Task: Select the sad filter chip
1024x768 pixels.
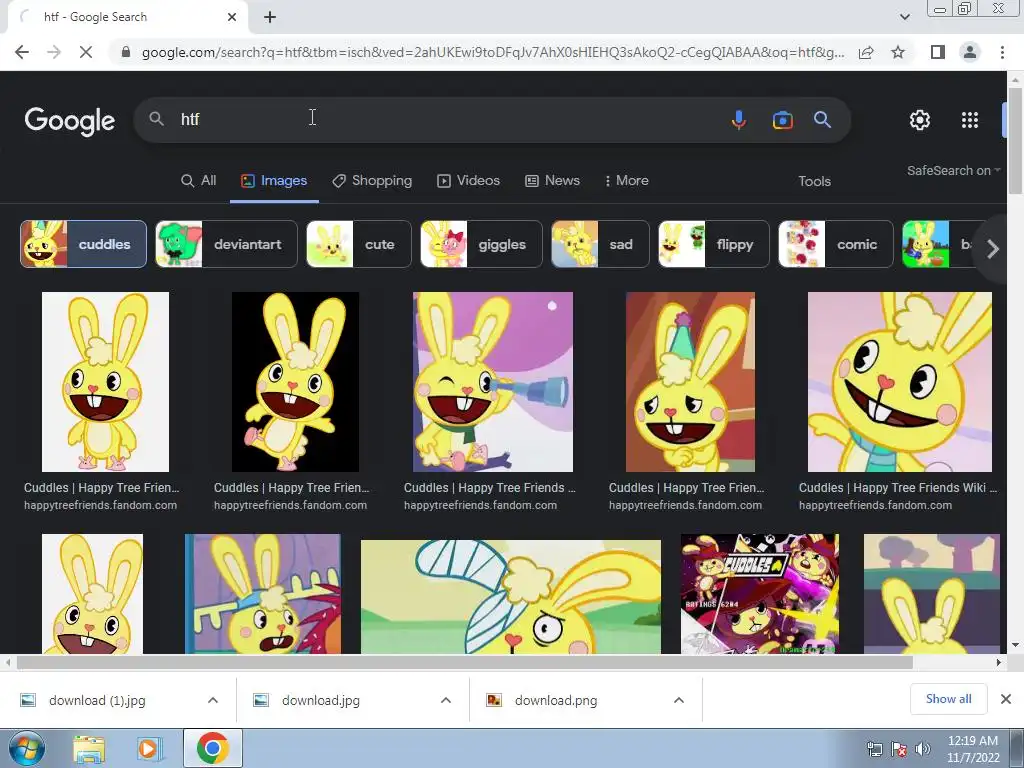Action: pos(600,244)
